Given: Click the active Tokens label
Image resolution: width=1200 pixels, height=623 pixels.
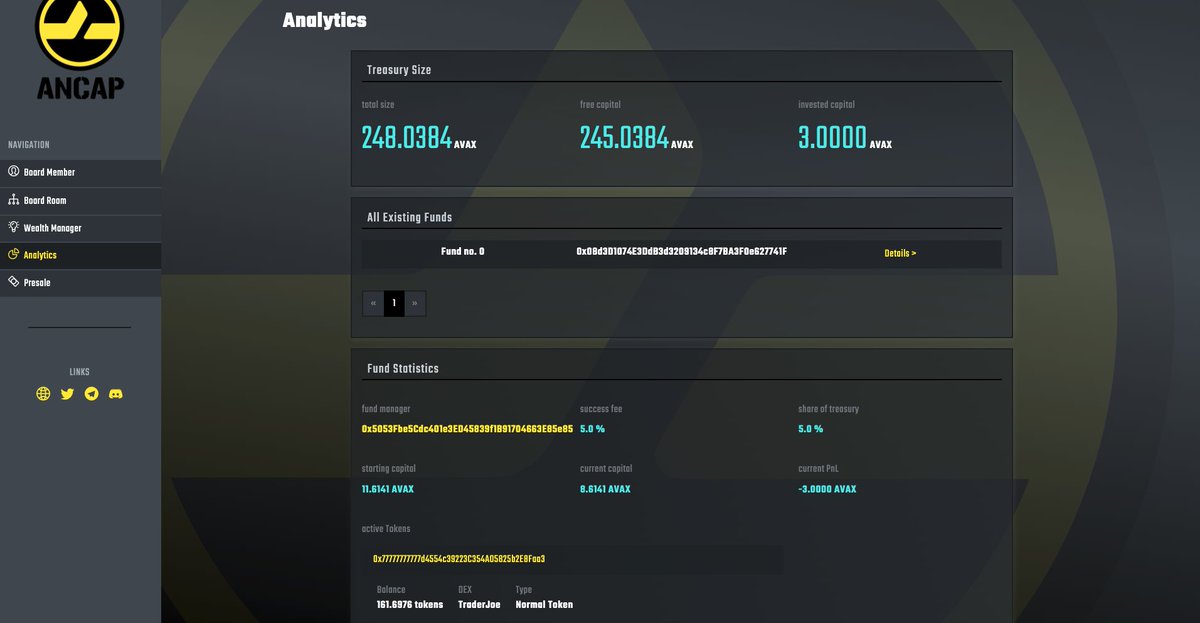Looking at the screenshot, I should click(386, 529).
